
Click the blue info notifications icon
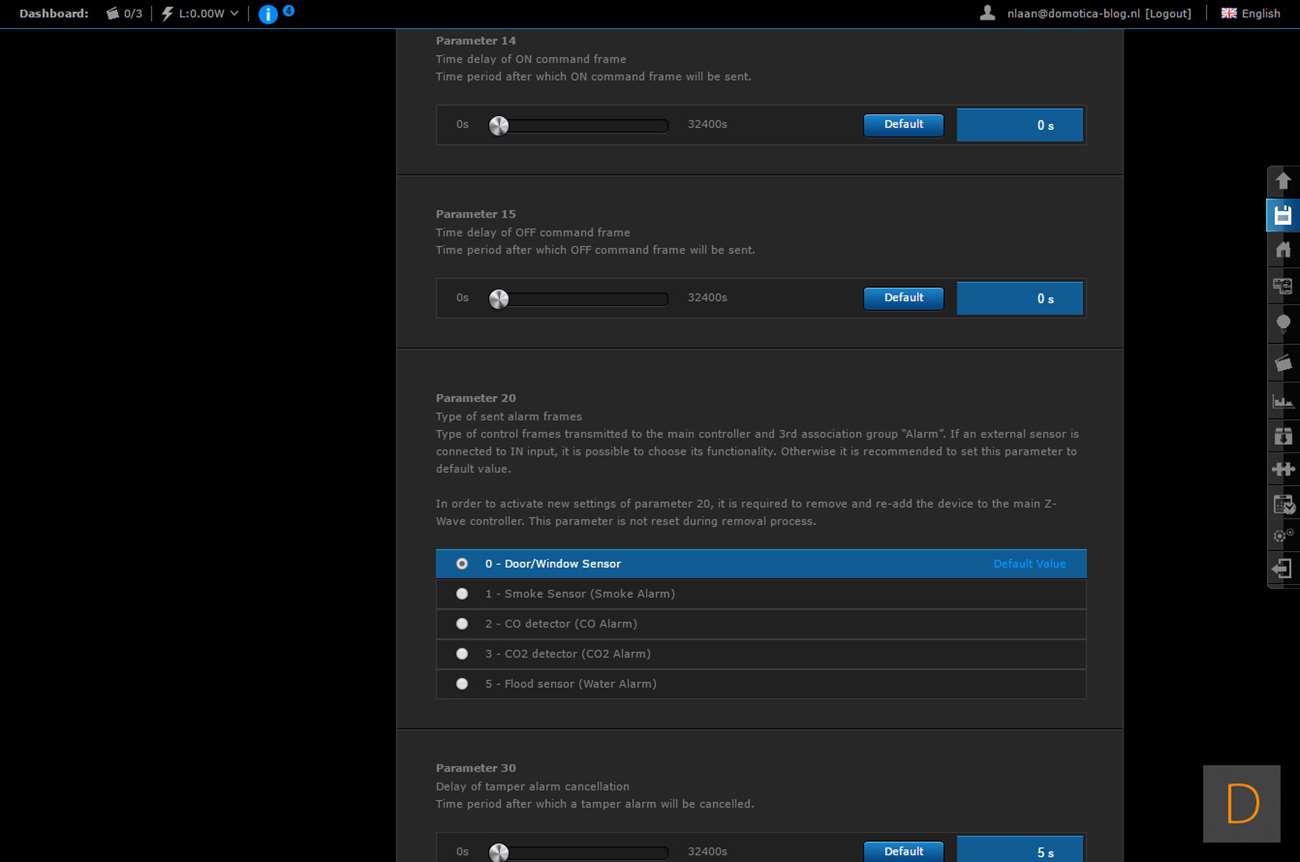(x=268, y=14)
